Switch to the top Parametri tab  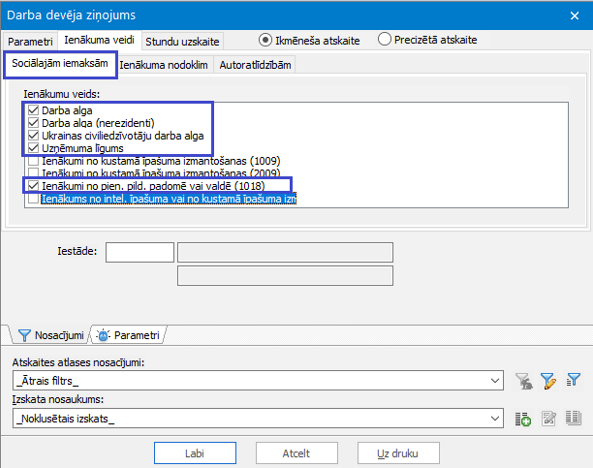(x=30, y=41)
